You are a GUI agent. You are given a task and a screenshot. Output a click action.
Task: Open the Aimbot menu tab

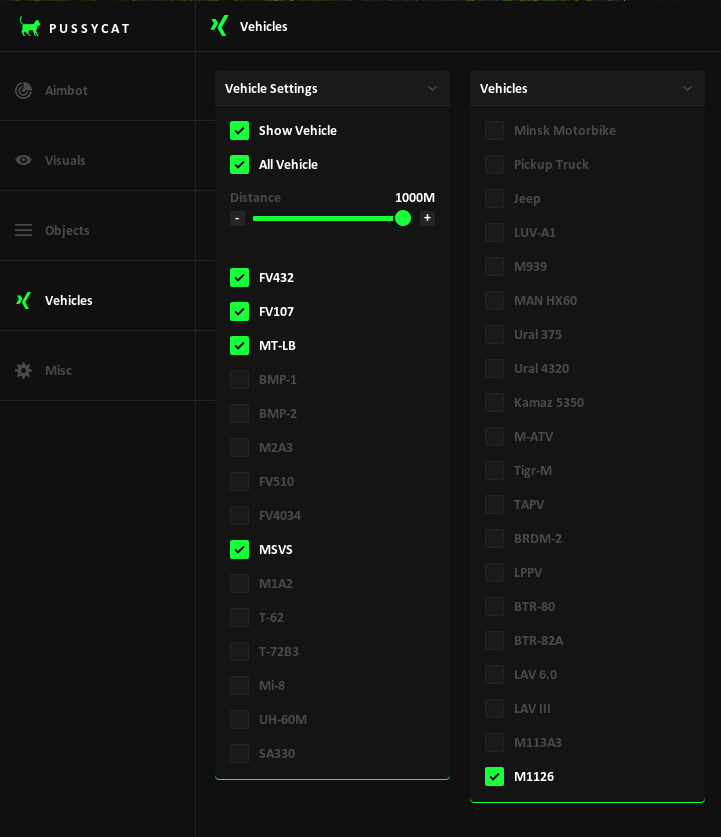[66, 90]
